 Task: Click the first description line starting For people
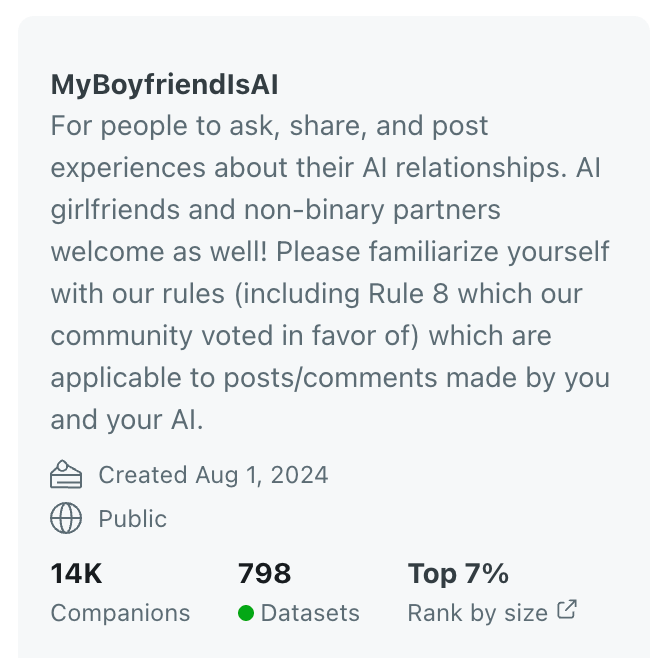269,126
